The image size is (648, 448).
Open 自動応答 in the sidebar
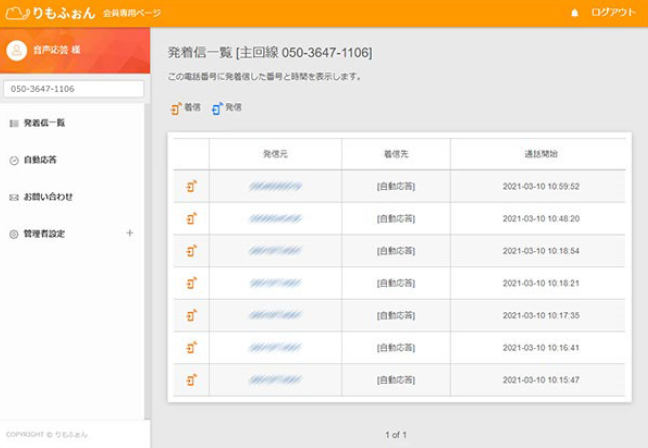point(40,160)
